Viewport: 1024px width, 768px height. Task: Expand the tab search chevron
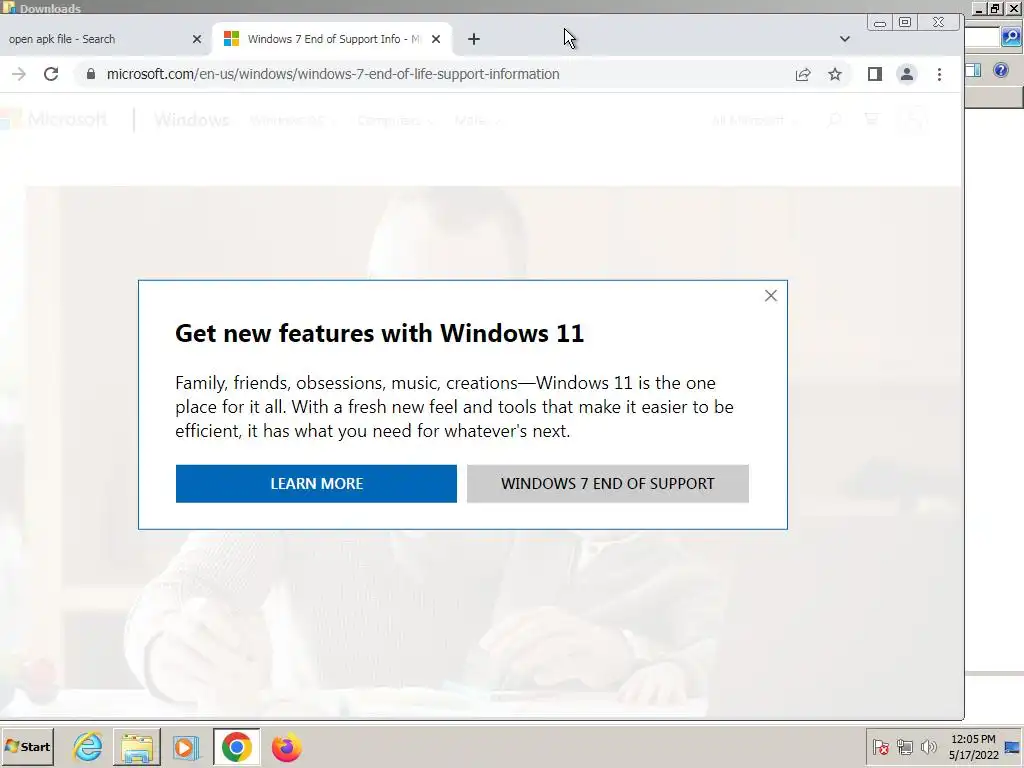[x=844, y=39]
